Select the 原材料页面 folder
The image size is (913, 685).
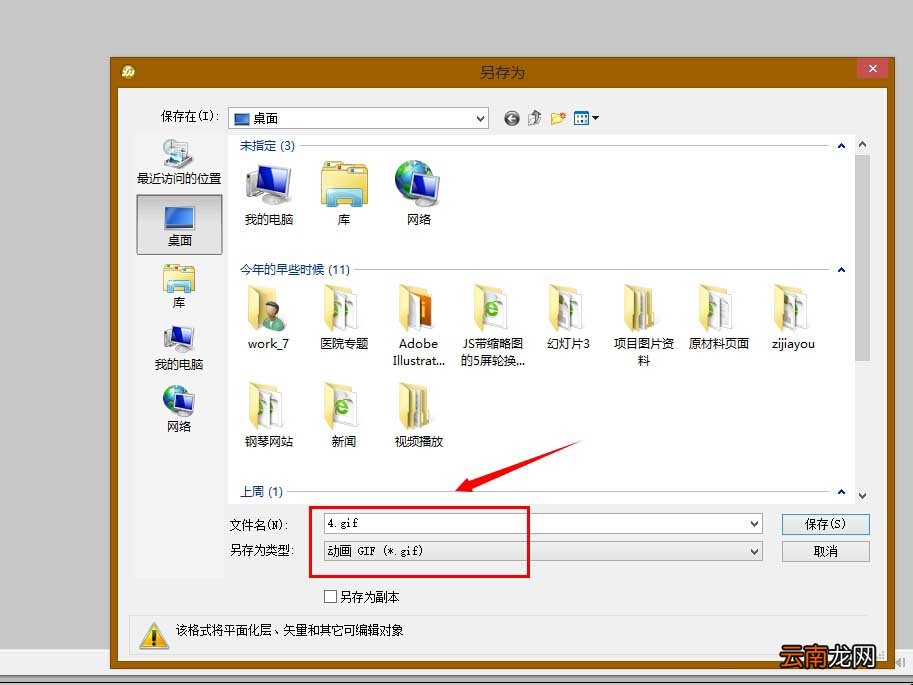pos(719,318)
